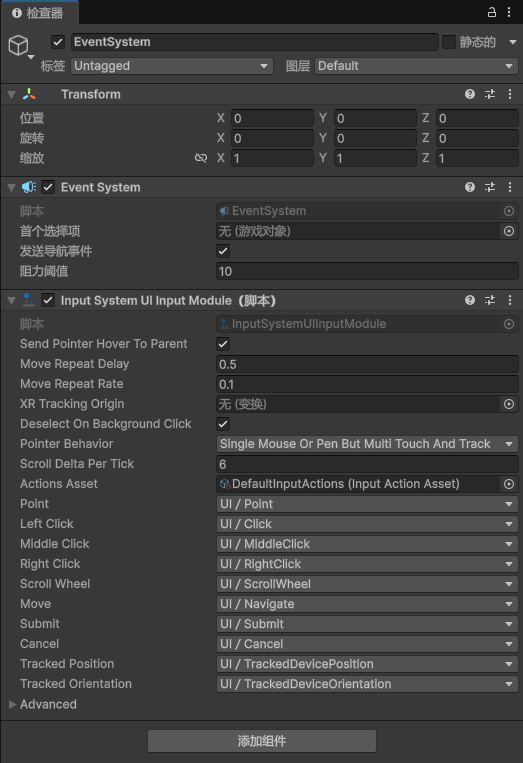523x763 pixels.
Task: Open the Untagged tag dropdown
Action: click(x=172, y=66)
